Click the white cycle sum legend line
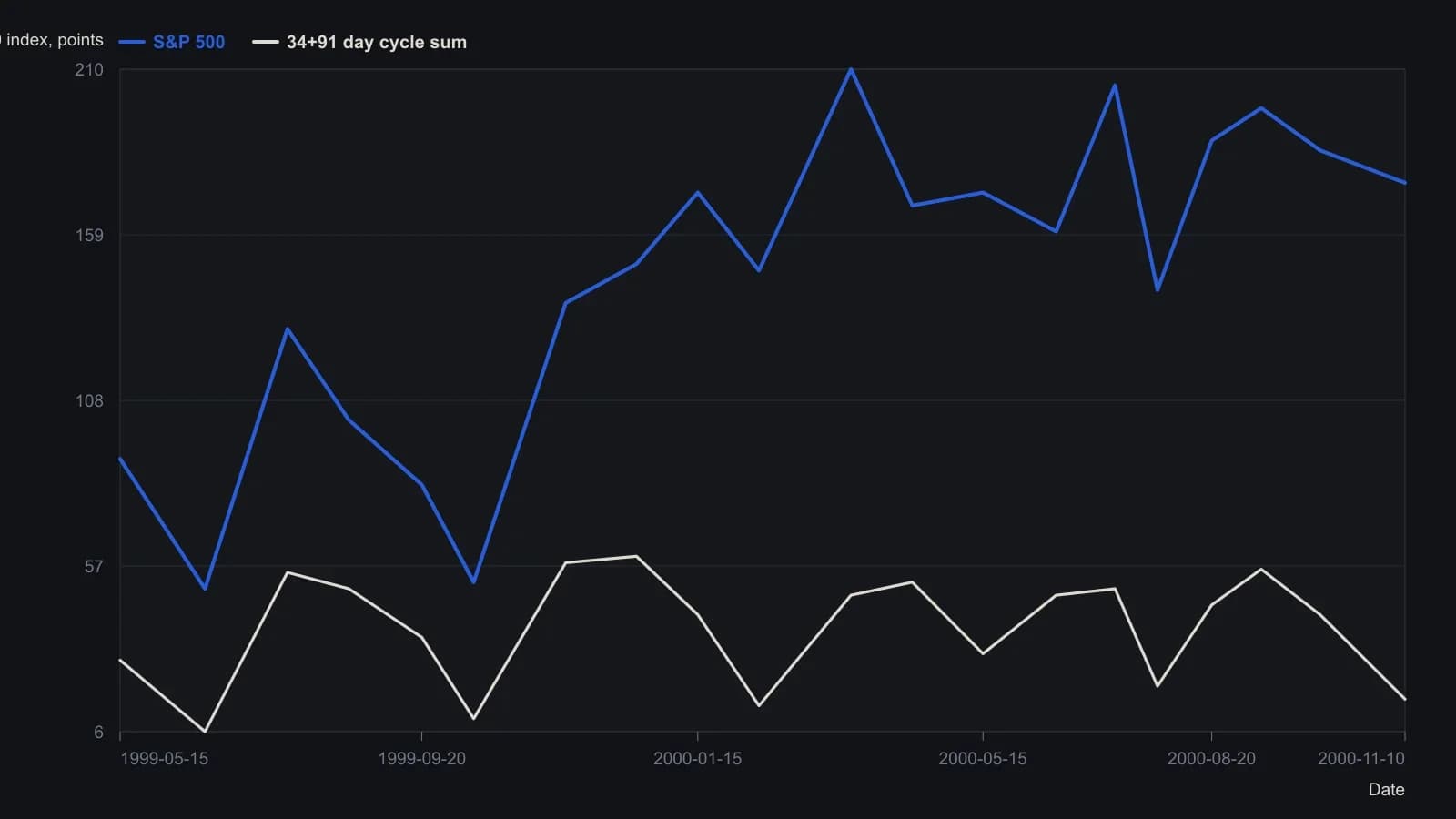1456x819 pixels. 266,42
